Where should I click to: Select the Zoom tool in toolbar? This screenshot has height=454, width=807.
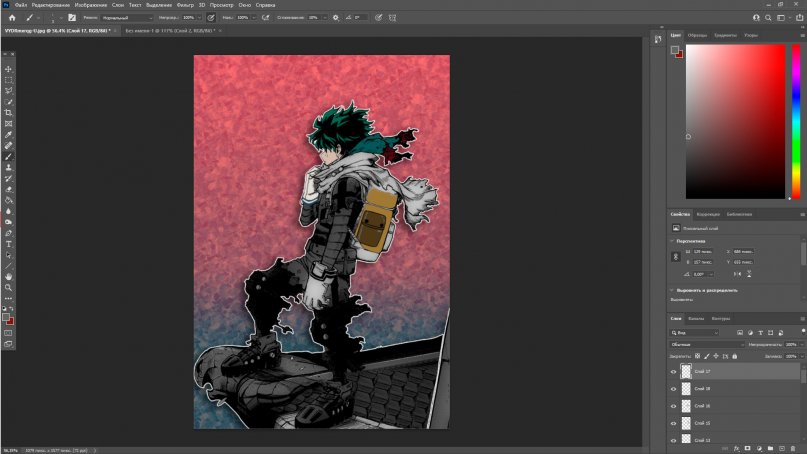(9, 287)
